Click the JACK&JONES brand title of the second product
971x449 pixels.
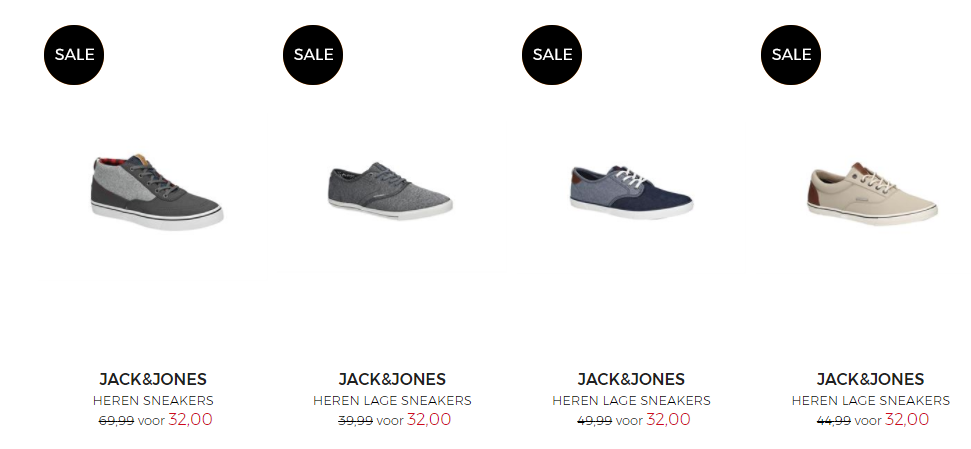click(x=392, y=379)
